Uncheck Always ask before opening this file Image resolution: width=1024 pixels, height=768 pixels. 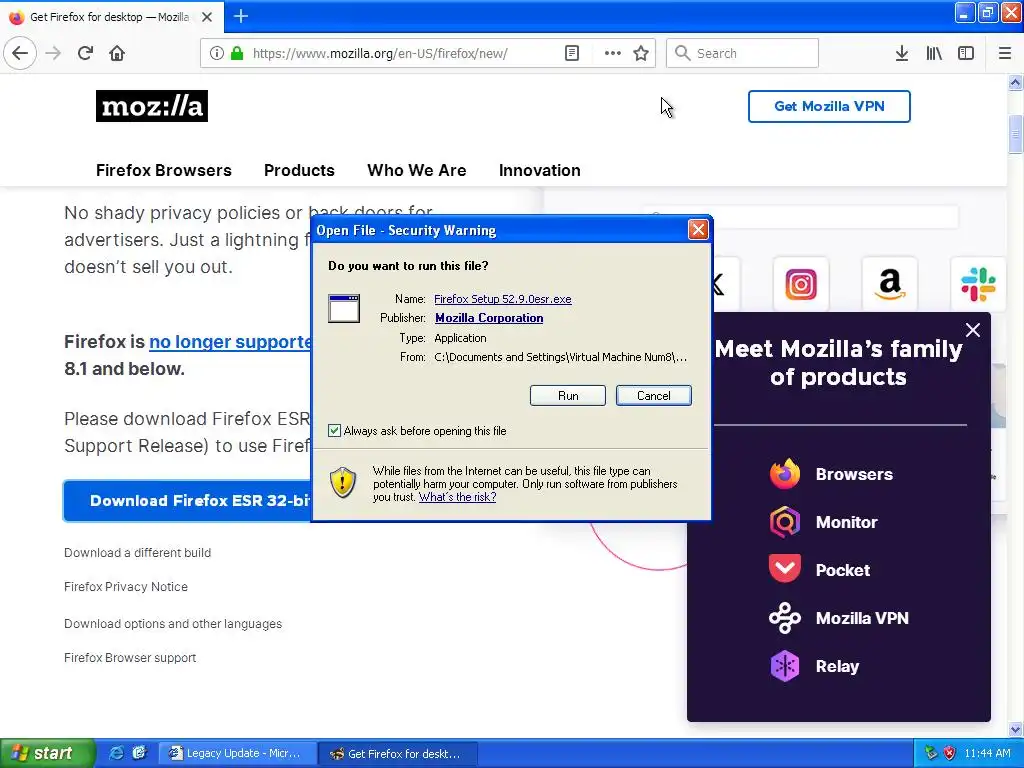pos(334,430)
